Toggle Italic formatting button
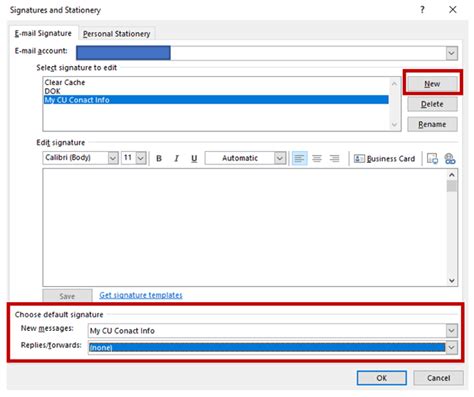This screenshot has height=397, width=474. point(176,158)
